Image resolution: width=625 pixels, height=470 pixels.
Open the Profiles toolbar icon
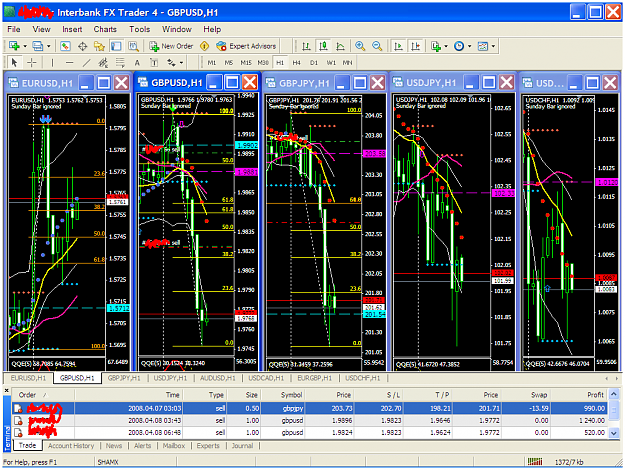[x=37, y=46]
